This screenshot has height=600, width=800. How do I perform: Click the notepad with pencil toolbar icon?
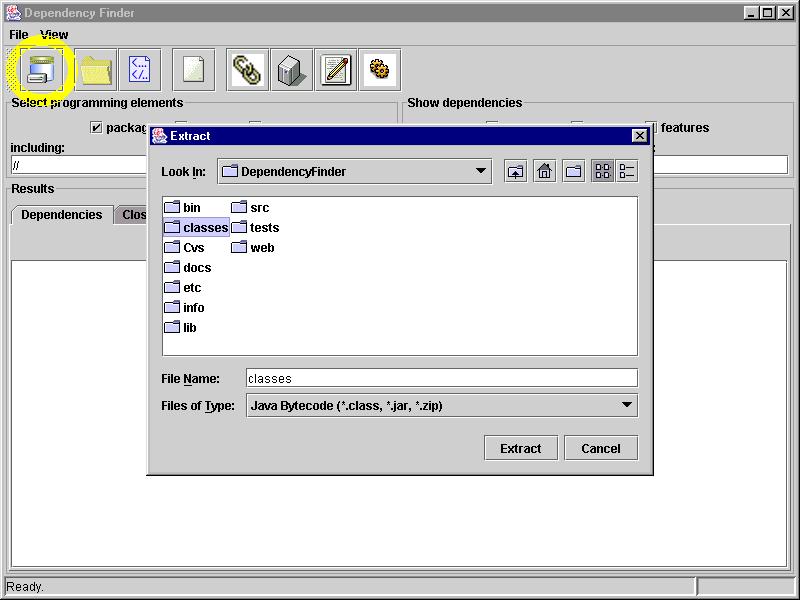(336, 70)
